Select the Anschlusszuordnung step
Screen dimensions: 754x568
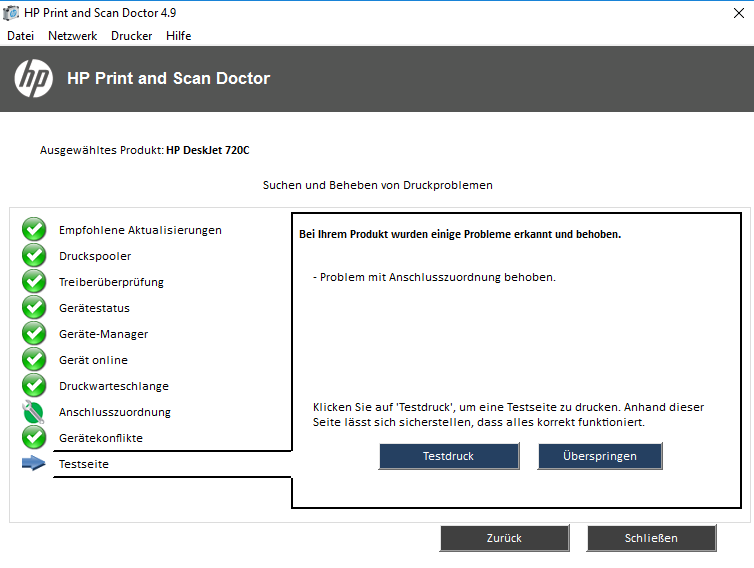[x=115, y=412]
